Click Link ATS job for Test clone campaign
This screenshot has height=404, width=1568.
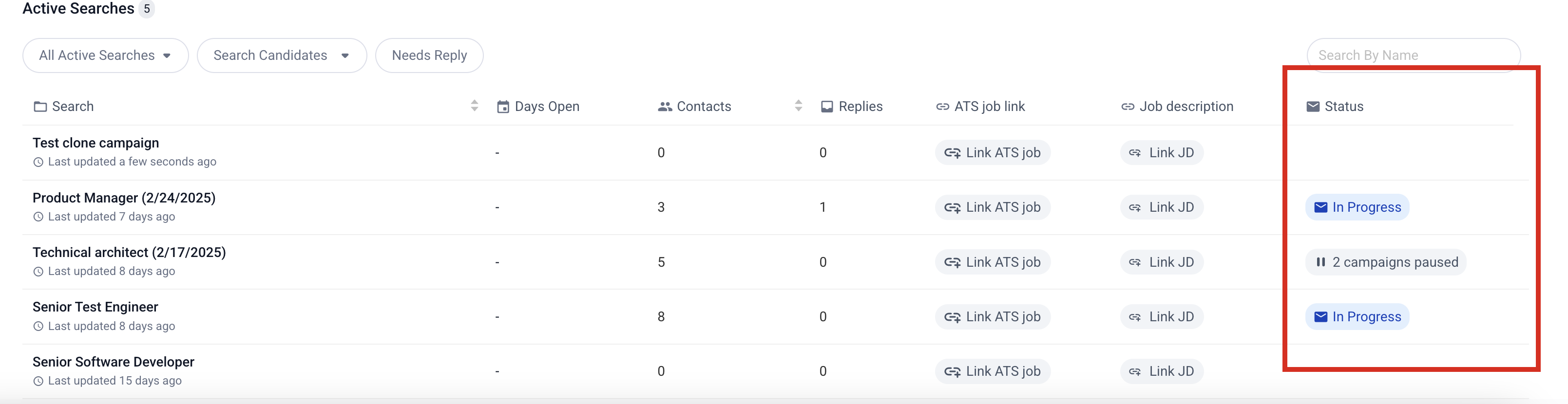(992, 153)
